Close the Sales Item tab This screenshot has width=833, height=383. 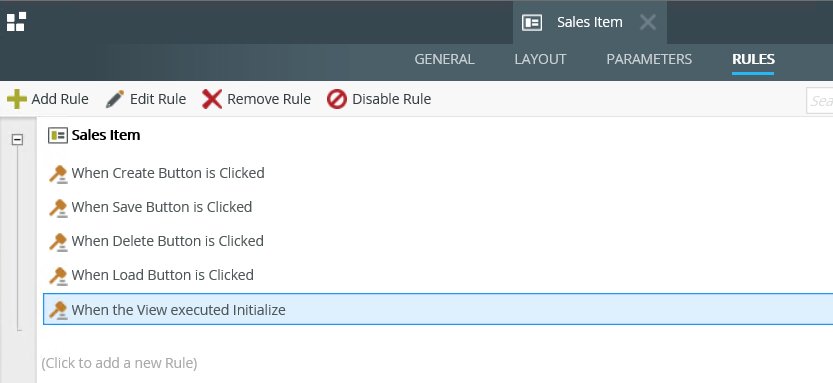(x=648, y=22)
